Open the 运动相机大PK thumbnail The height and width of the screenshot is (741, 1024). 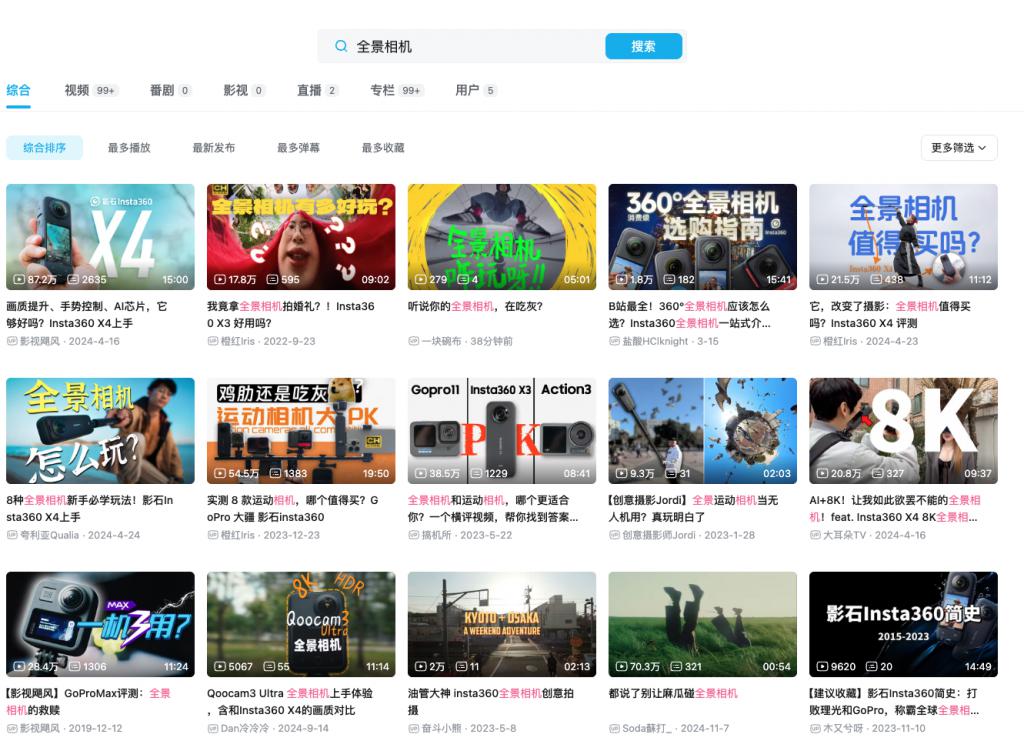301,431
